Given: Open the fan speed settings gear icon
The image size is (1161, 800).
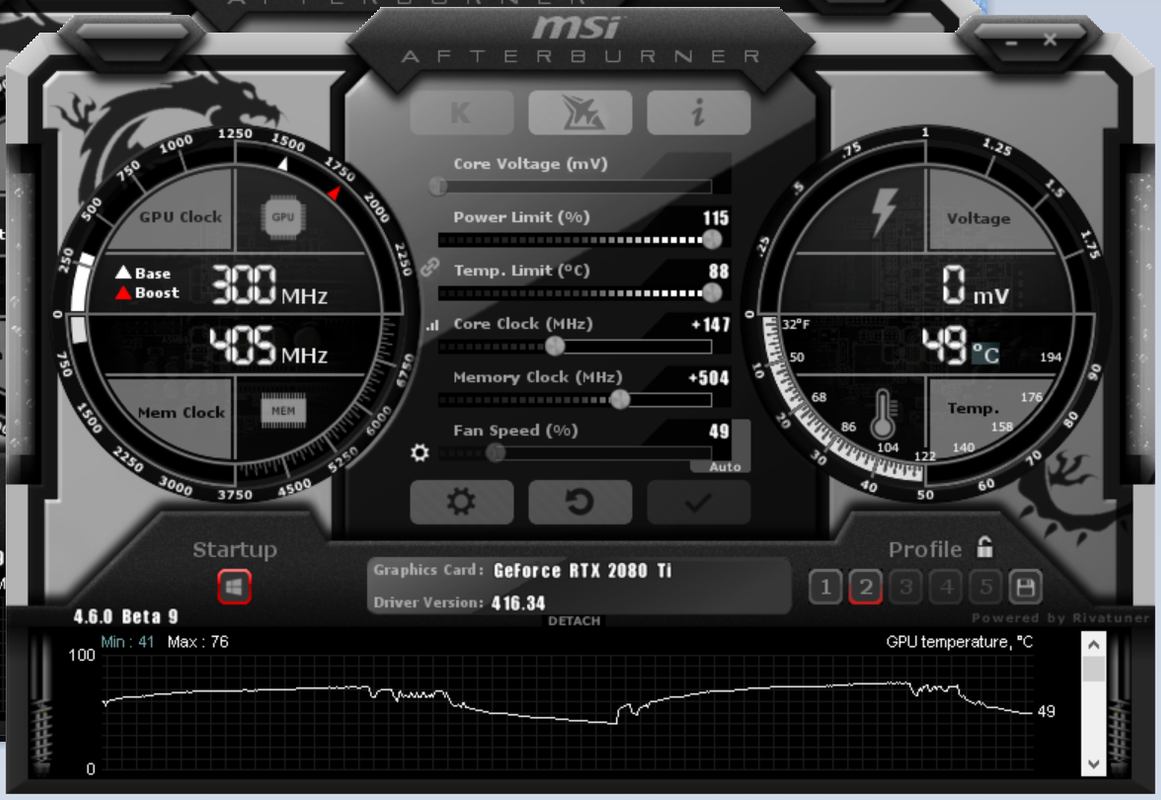Looking at the screenshot, I should [x=420, y=453].
